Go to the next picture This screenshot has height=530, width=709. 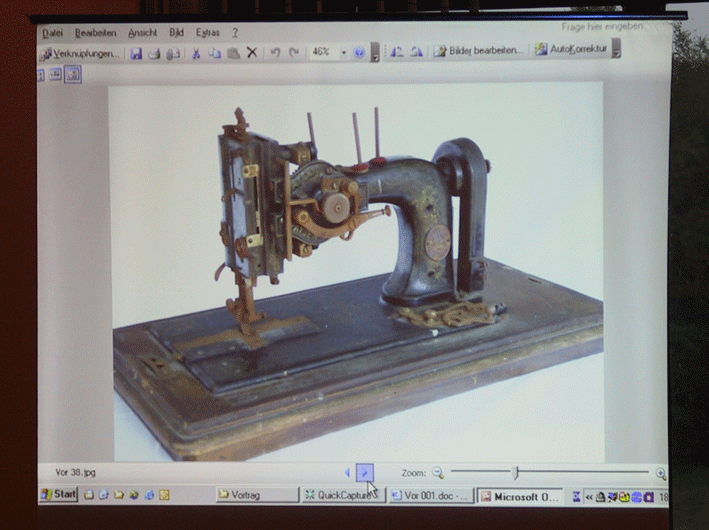point(364,473)
